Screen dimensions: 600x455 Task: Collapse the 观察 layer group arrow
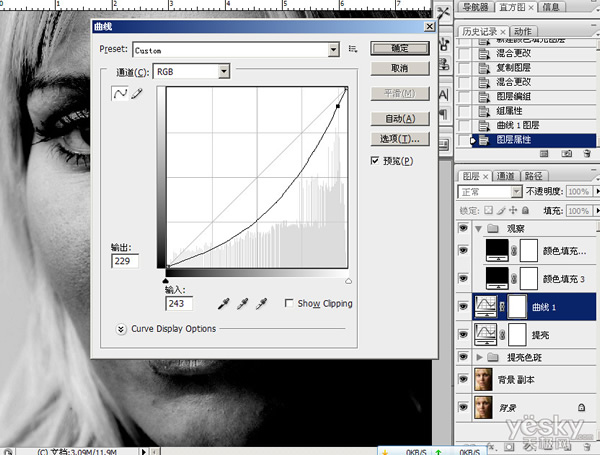pos(478,229)
